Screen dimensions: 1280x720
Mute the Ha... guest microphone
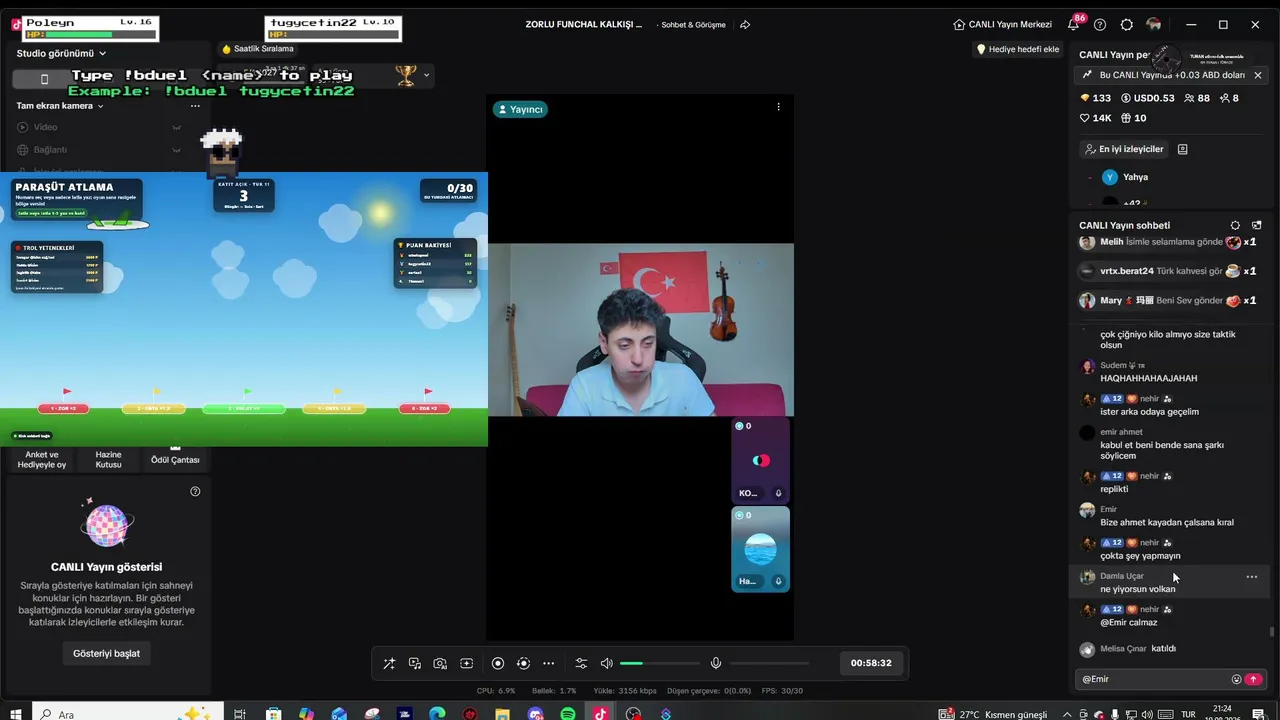point(778,581)
